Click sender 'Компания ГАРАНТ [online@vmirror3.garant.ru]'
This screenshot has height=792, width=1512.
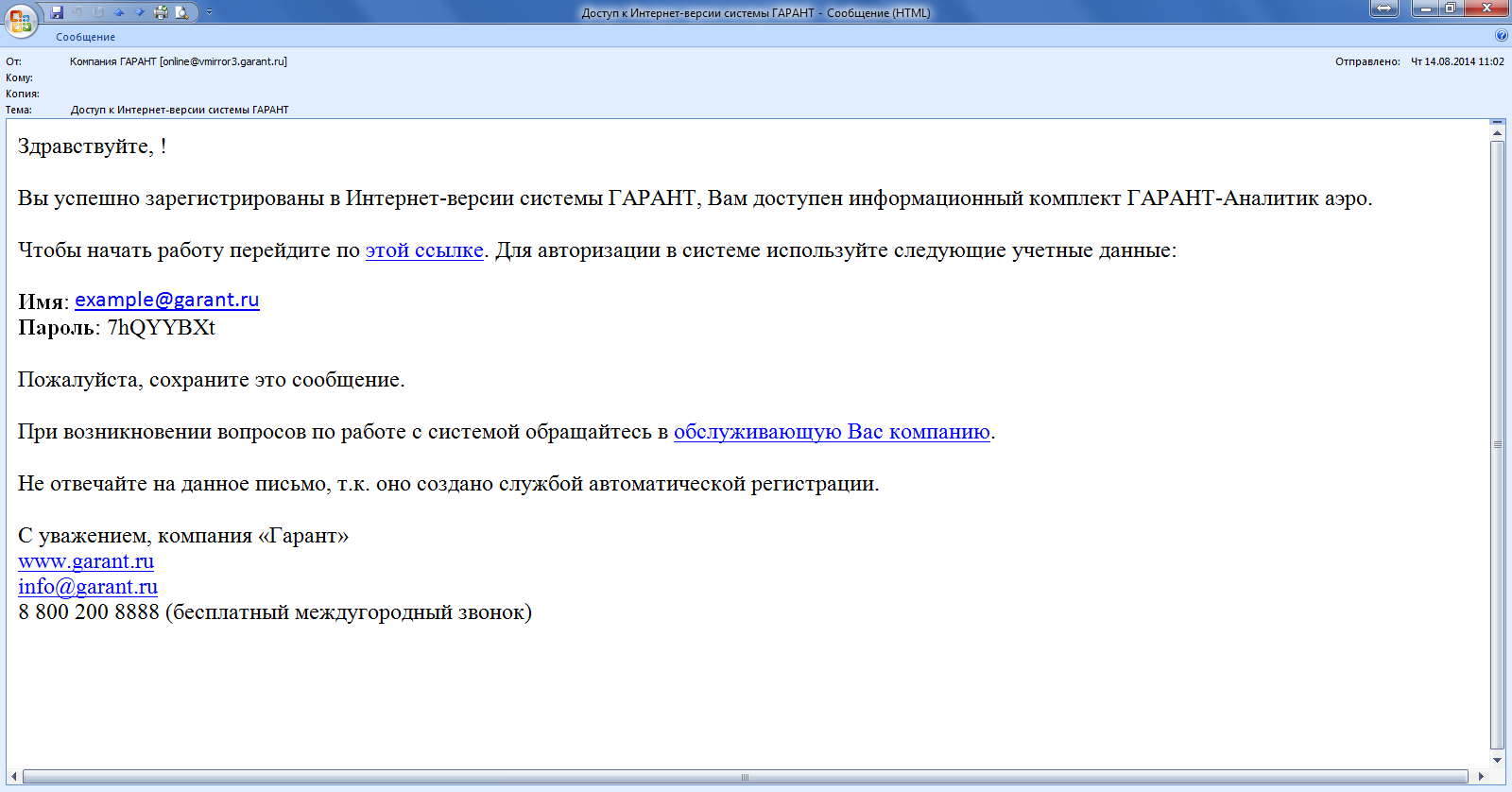(179, 61)
